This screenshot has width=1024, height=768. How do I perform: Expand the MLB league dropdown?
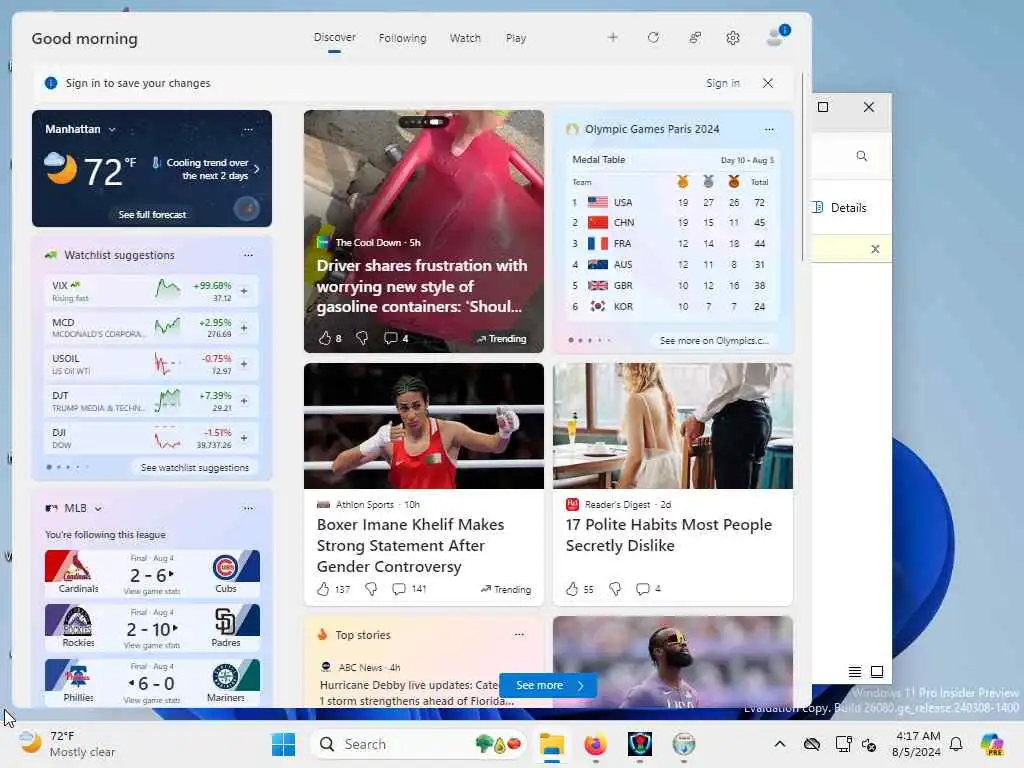pyautogui.click(x=98, y=508)
